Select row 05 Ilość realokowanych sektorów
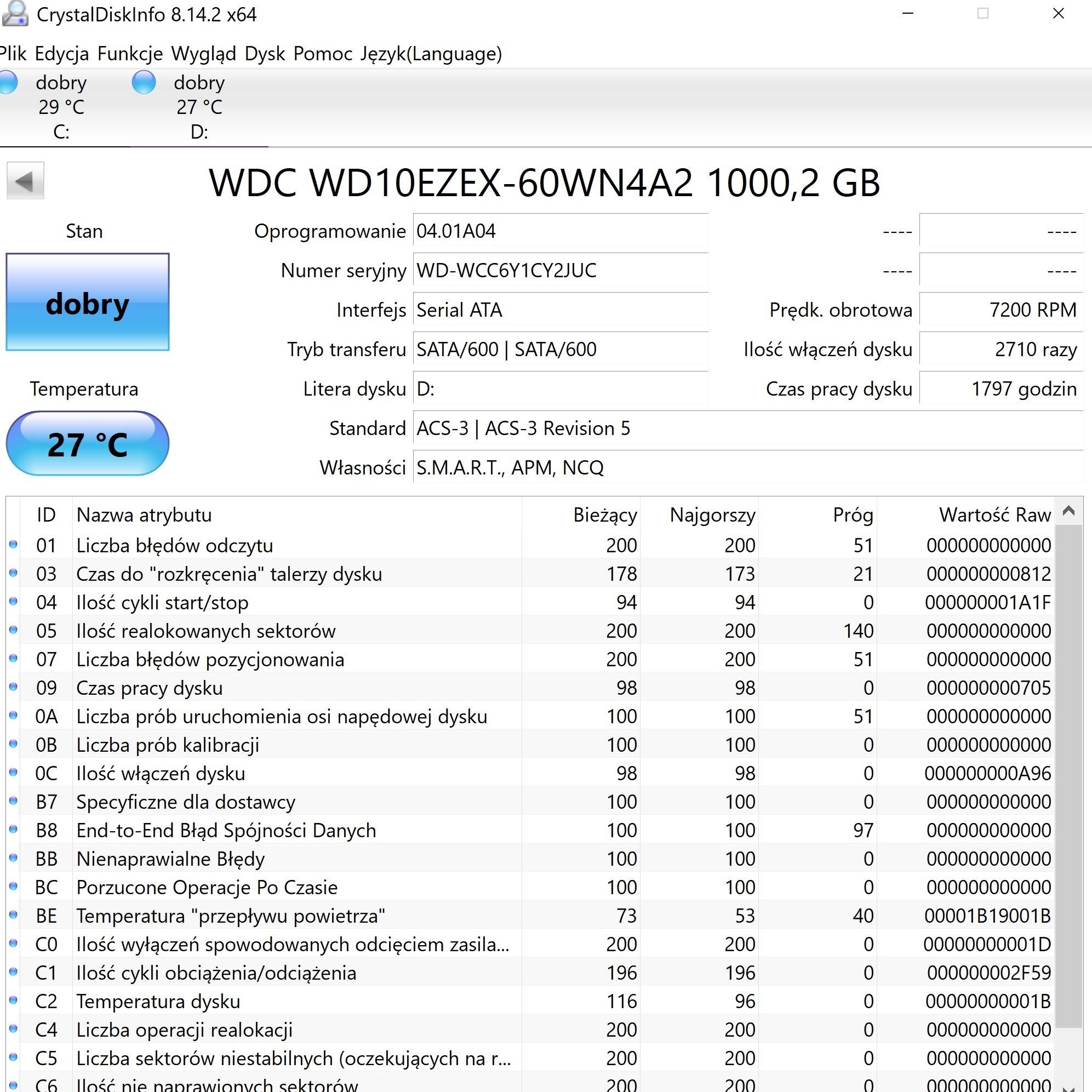The height and width of the screenshot is (1092, 1092). [x=530, y=631]
